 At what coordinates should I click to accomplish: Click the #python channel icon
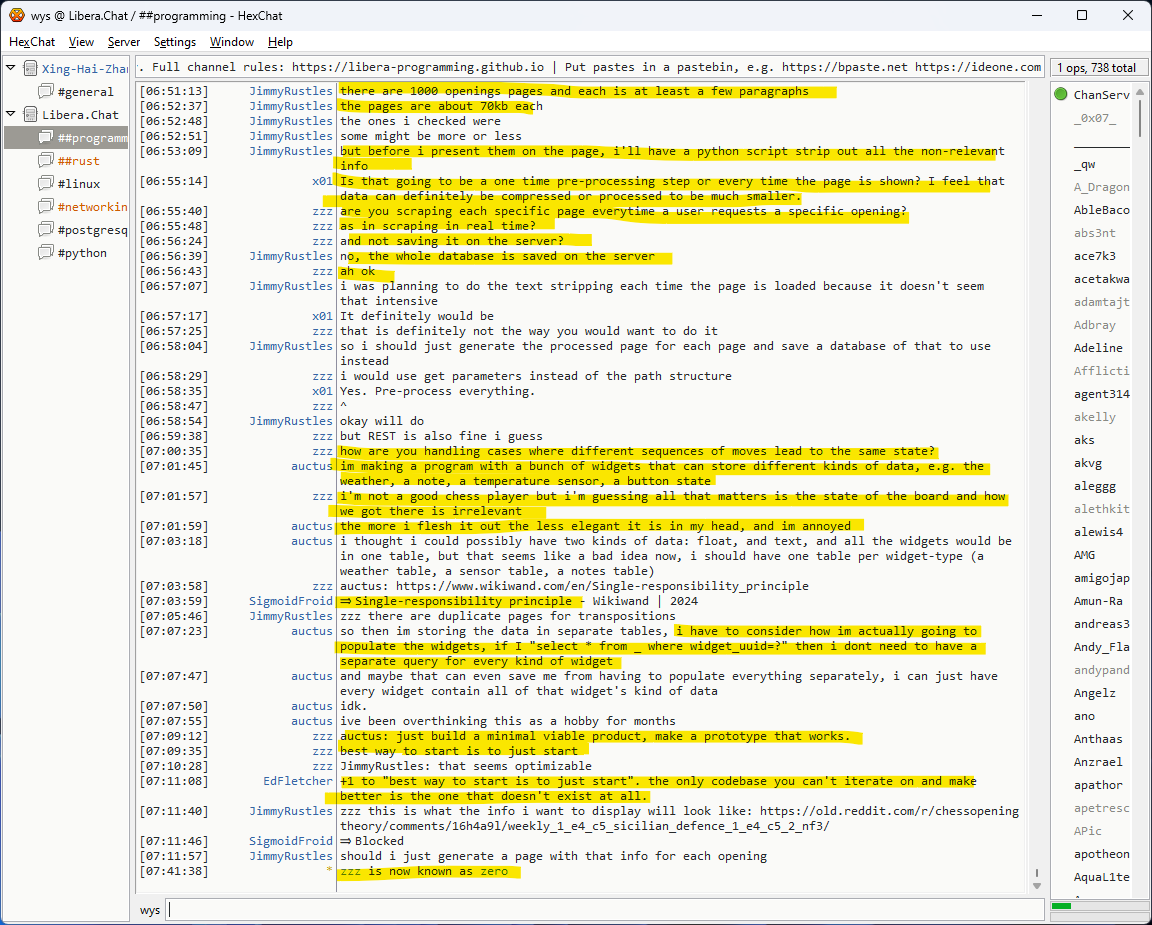click(x=46, y=253)
